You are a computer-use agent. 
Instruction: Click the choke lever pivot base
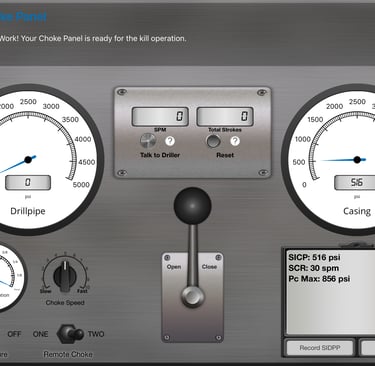(193, 296)
